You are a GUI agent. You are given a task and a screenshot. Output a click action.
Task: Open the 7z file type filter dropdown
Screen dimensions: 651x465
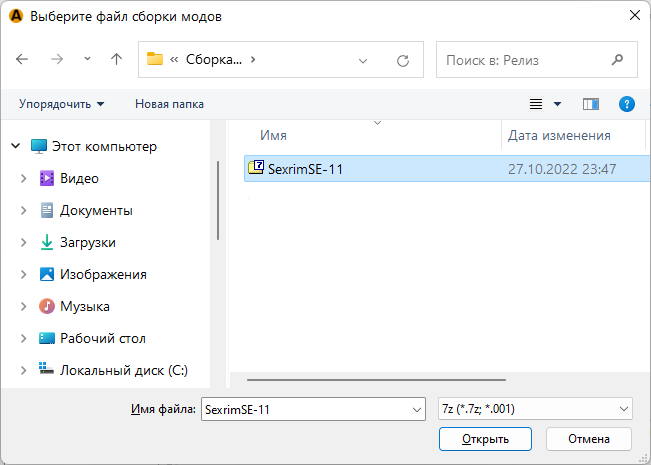click(x=535, y=408)
